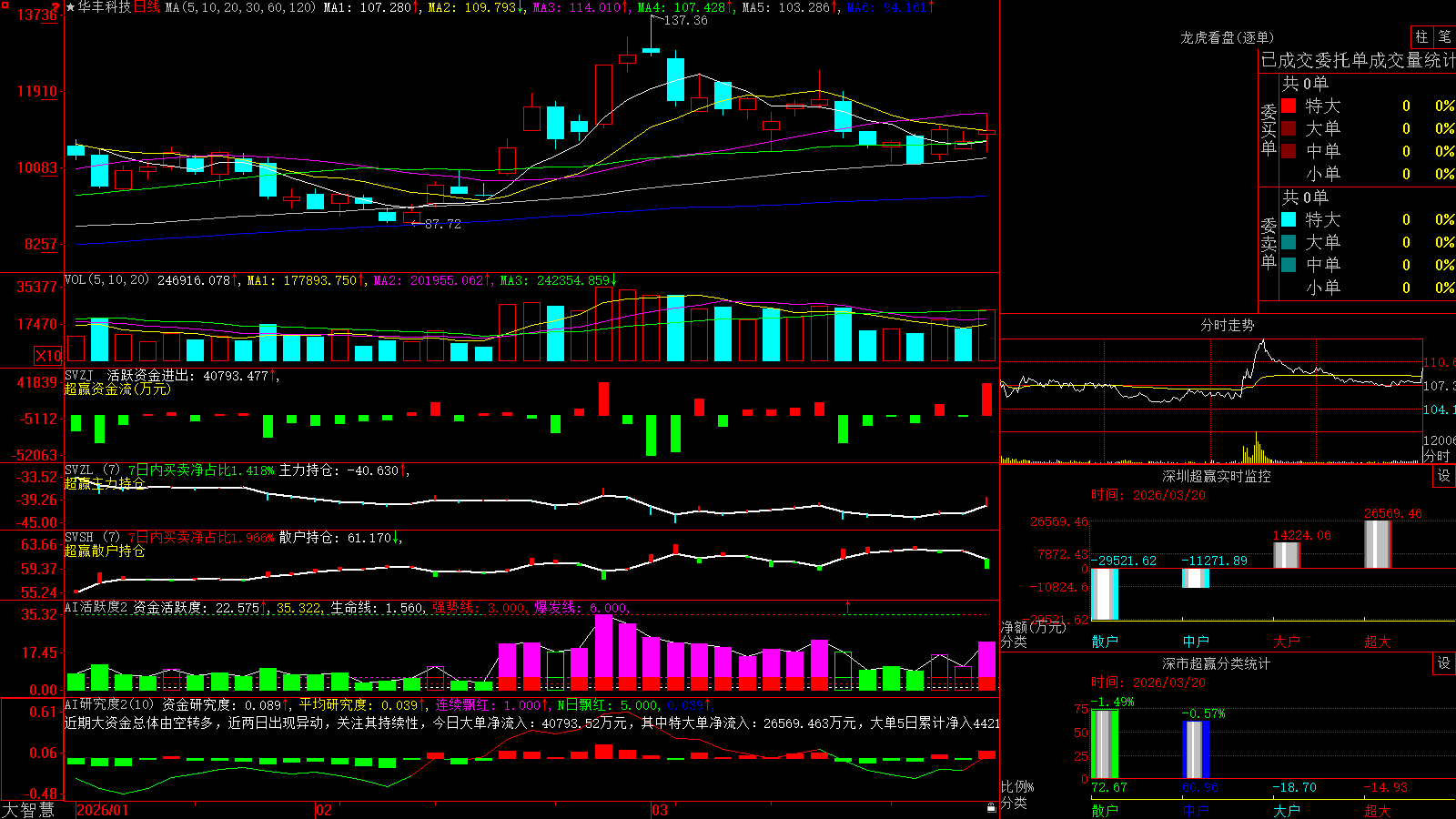Click the 超赢主力持仓 label
Viewport: 1456px width, 819px height.
105,483
